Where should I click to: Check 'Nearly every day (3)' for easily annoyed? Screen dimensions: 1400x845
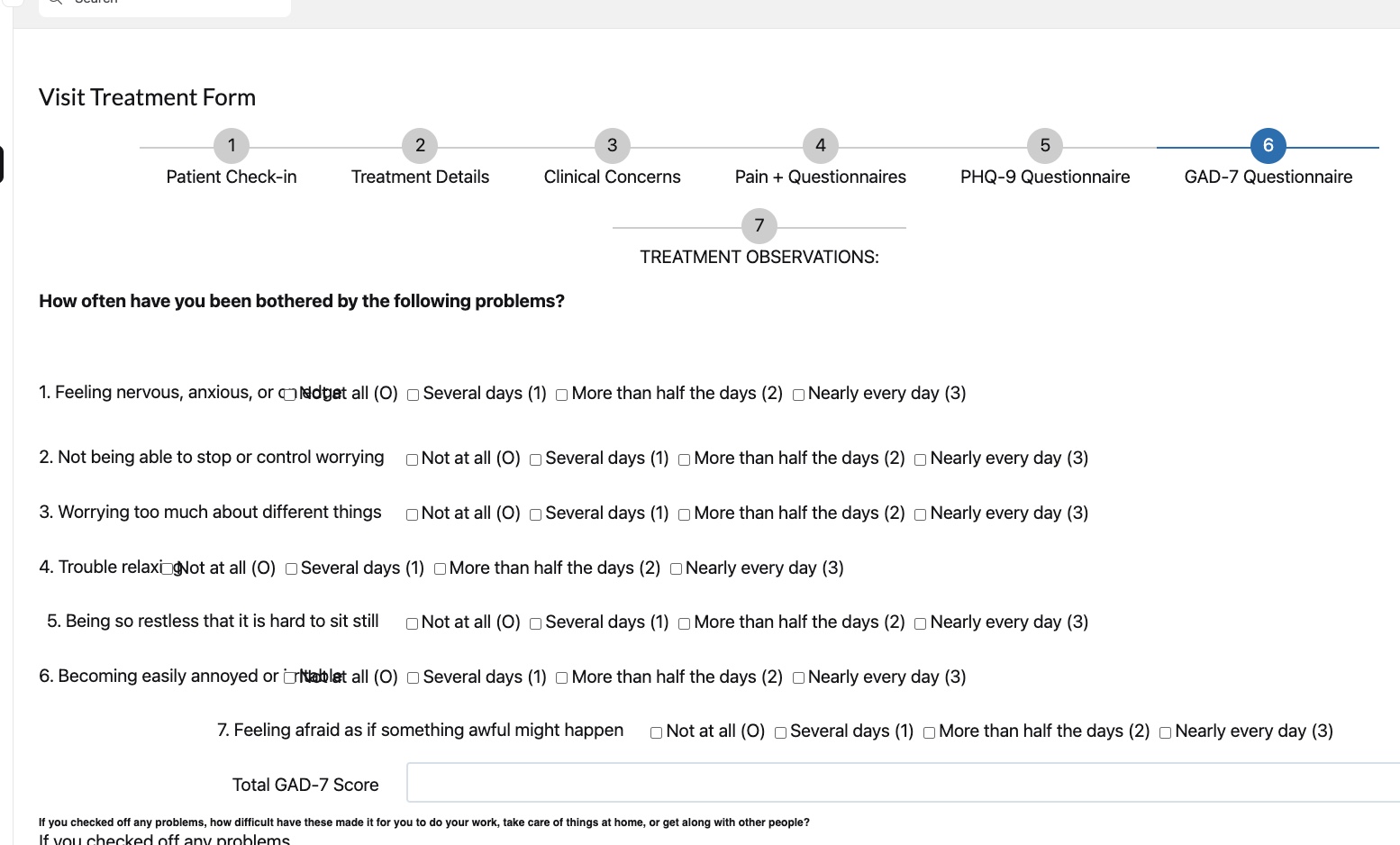(x=798, y=678)
